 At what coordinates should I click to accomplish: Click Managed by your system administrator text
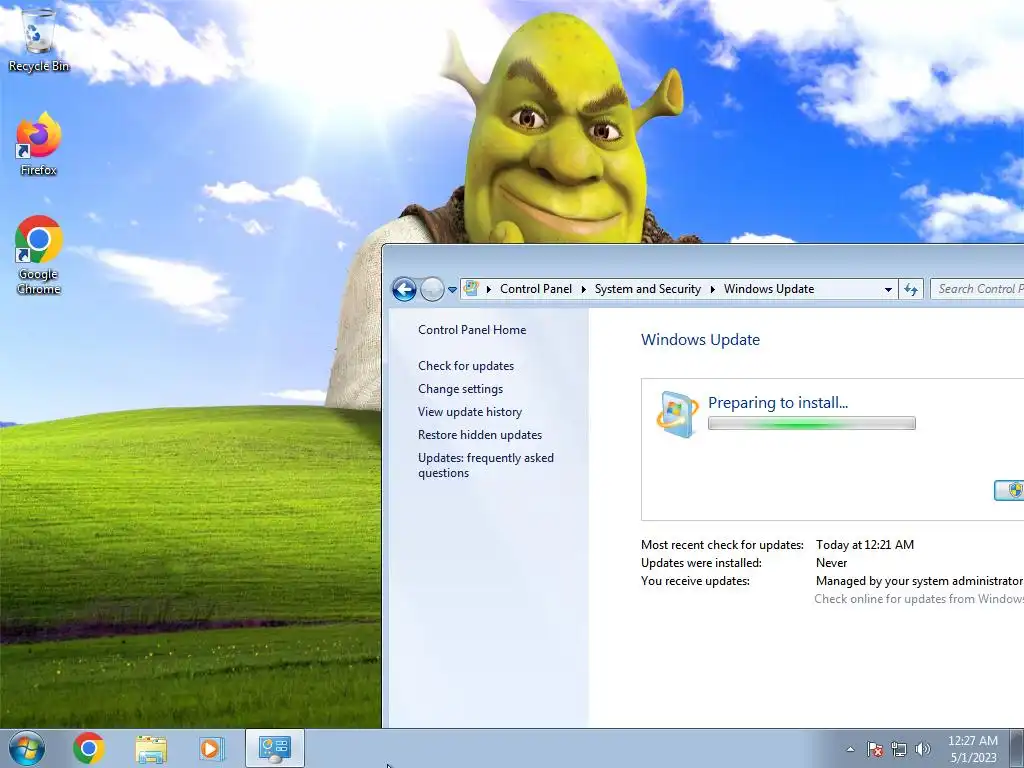(x=919, y=581)
